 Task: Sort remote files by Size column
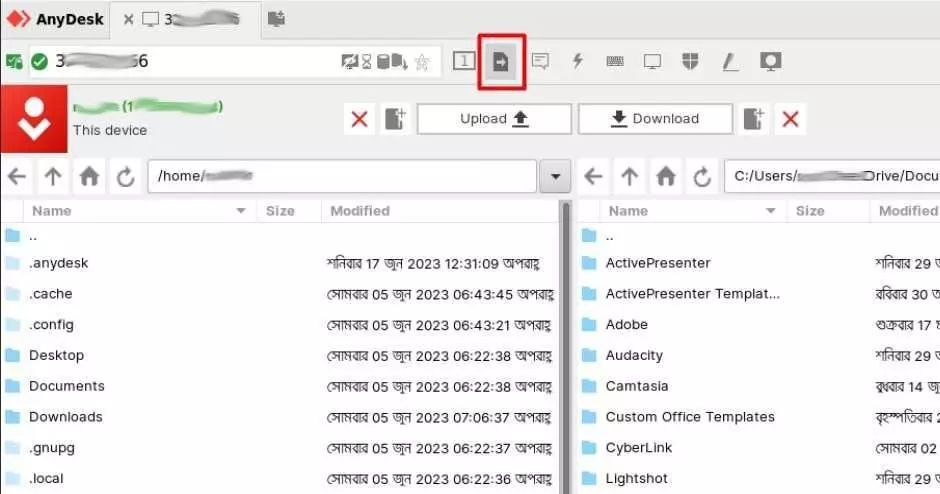tap(828, 211)
